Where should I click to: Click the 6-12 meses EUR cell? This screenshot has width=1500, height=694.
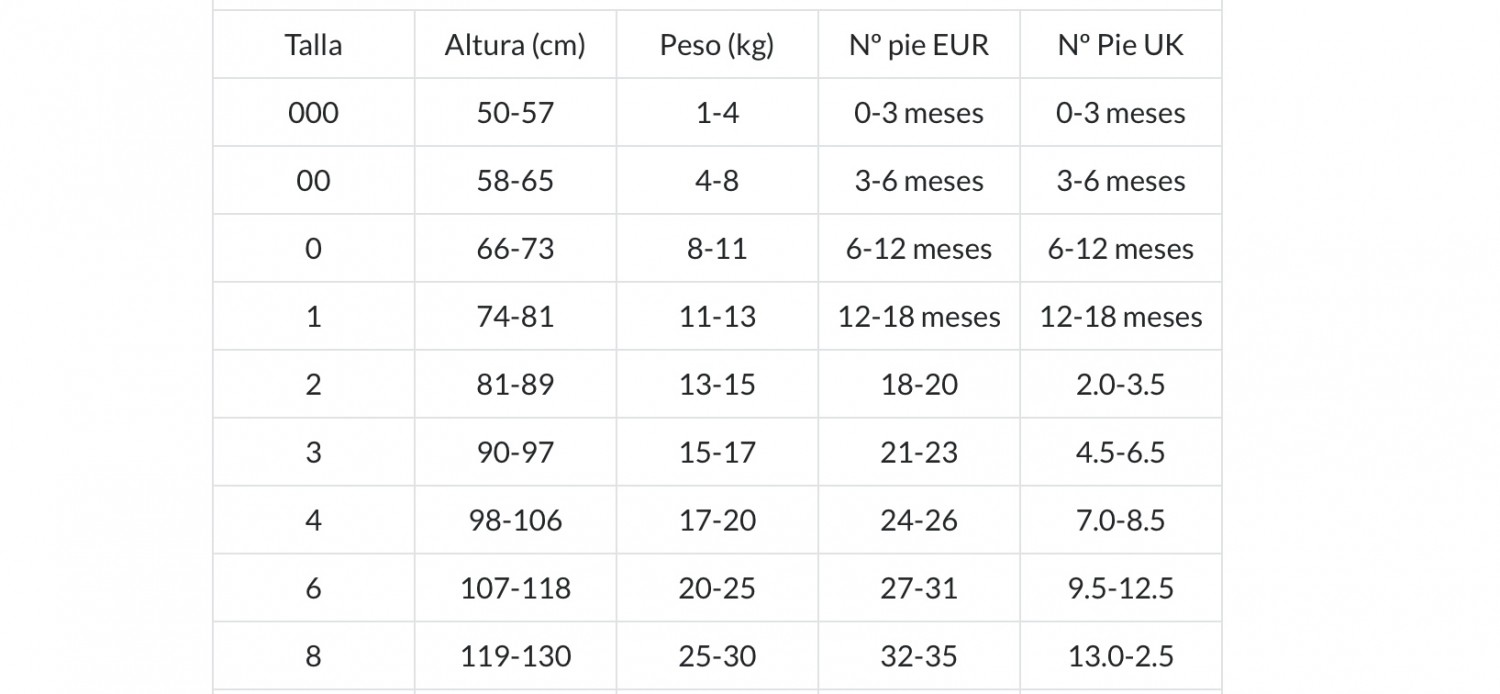(919, 249)
